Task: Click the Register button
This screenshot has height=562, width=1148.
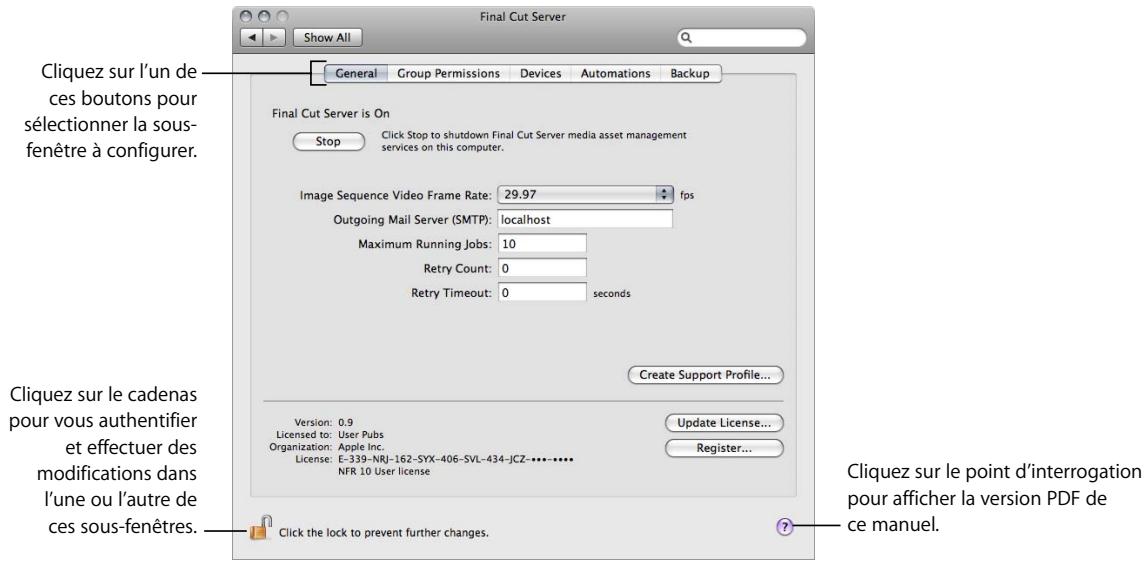Action: (x=723, y=449)
